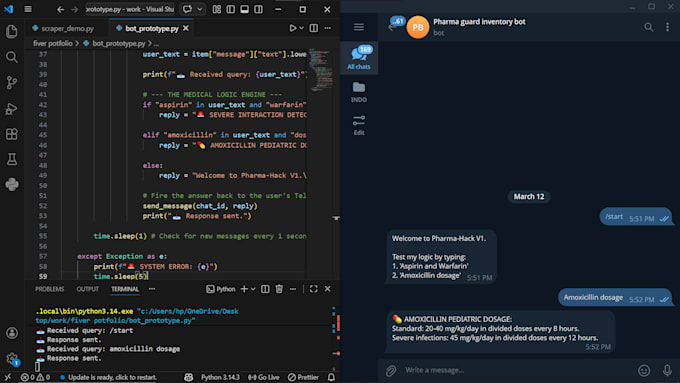Expand the bot_prototype.py breadcrumb
The height and width of the screenshot is (383, 680).
[x=118, y=43]
